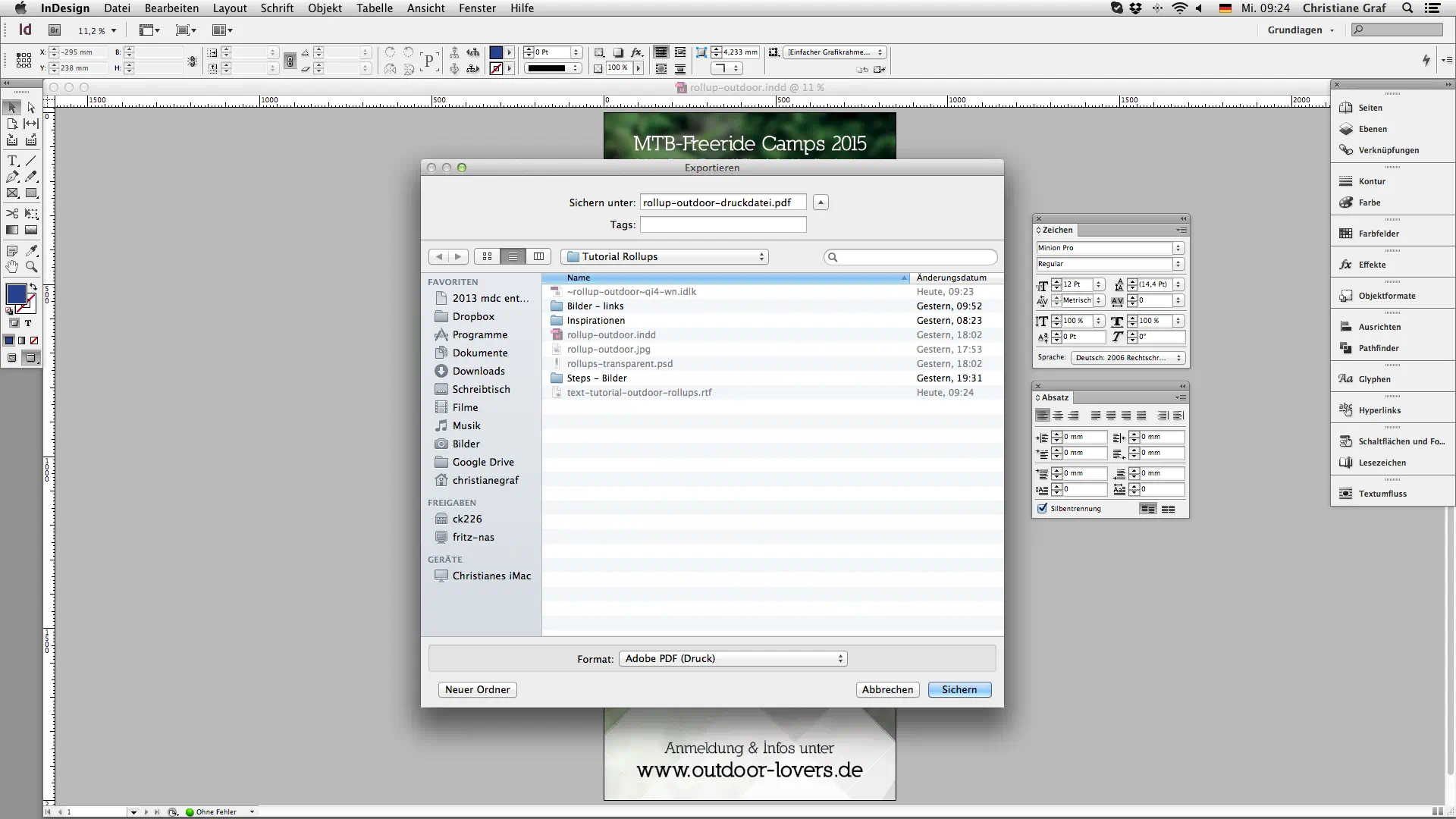
Task: Open the Format dropdown showing Adobe PDF (Druck)
Action: pos(733,658)
